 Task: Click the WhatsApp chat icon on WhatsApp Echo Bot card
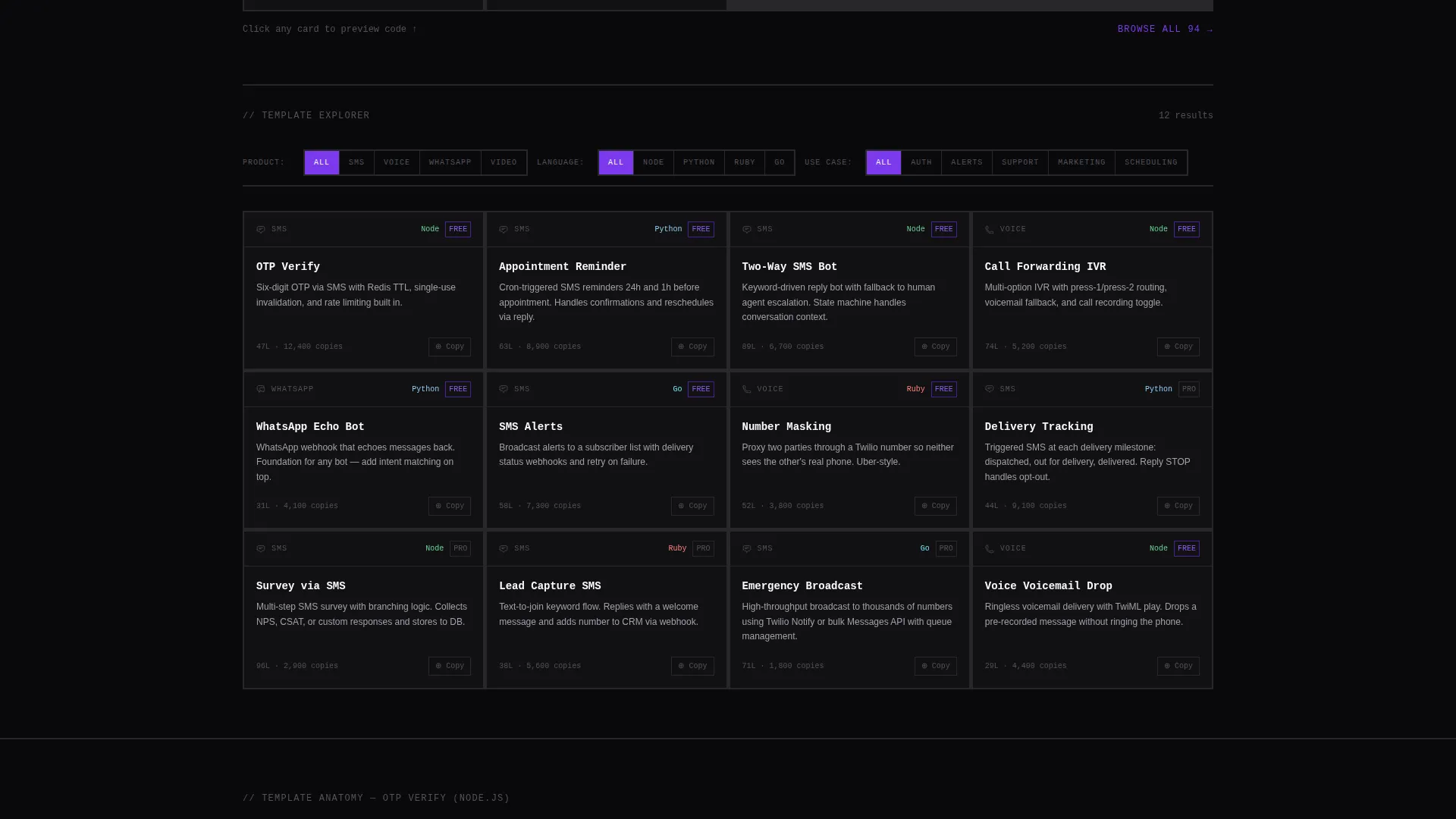coord(261,389)
